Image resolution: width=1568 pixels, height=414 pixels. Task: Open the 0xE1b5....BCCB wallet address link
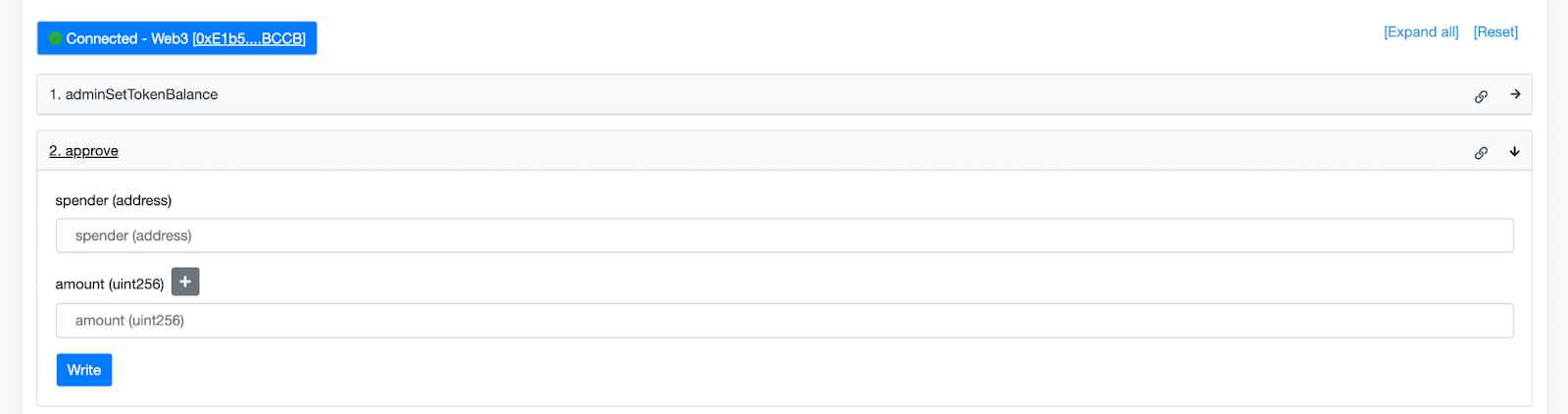click(x=249, y=38)
